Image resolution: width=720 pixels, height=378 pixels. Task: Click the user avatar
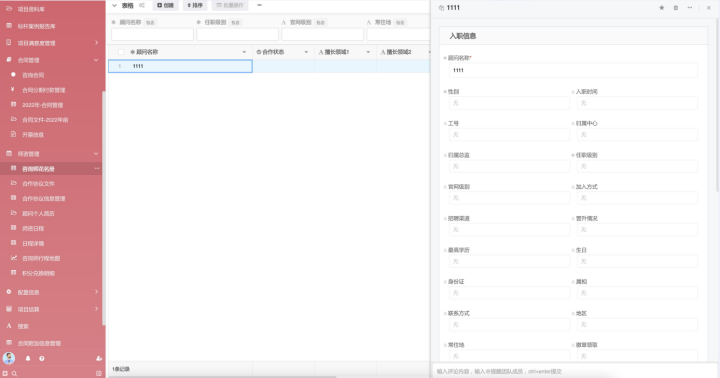click(x=9, y=358)
